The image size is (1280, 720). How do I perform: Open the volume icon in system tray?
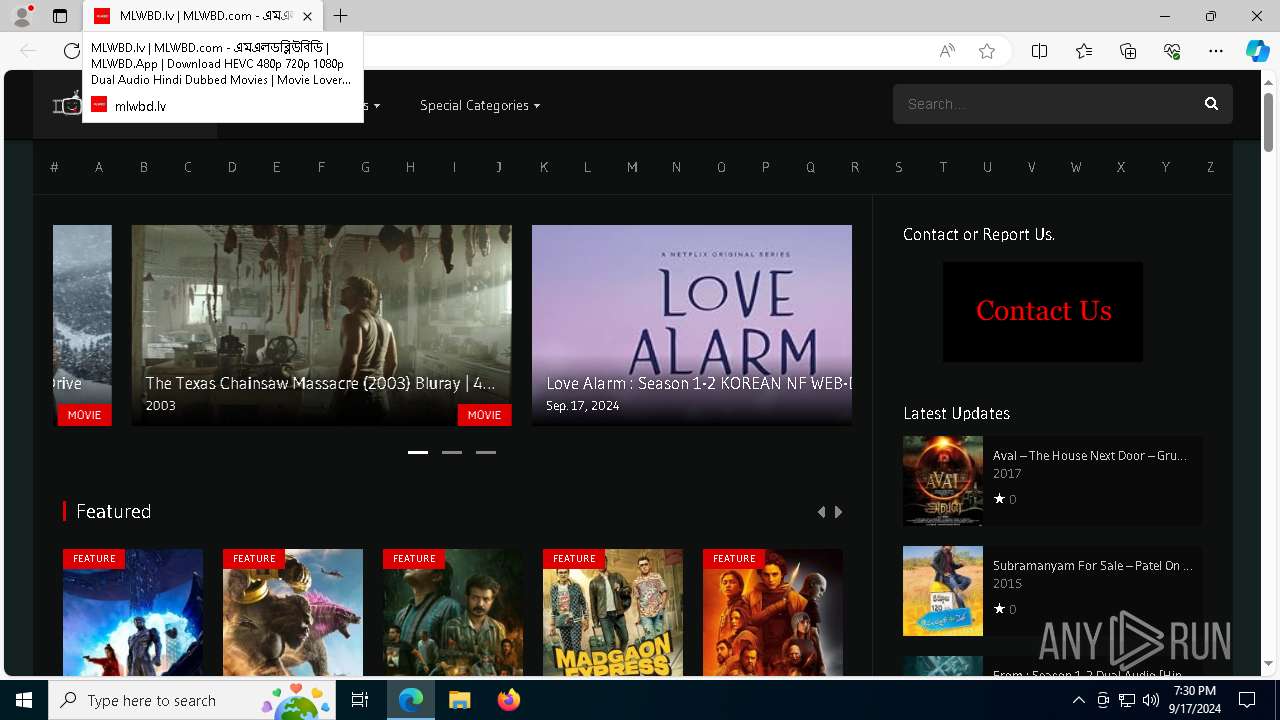tap(1150, 700)
